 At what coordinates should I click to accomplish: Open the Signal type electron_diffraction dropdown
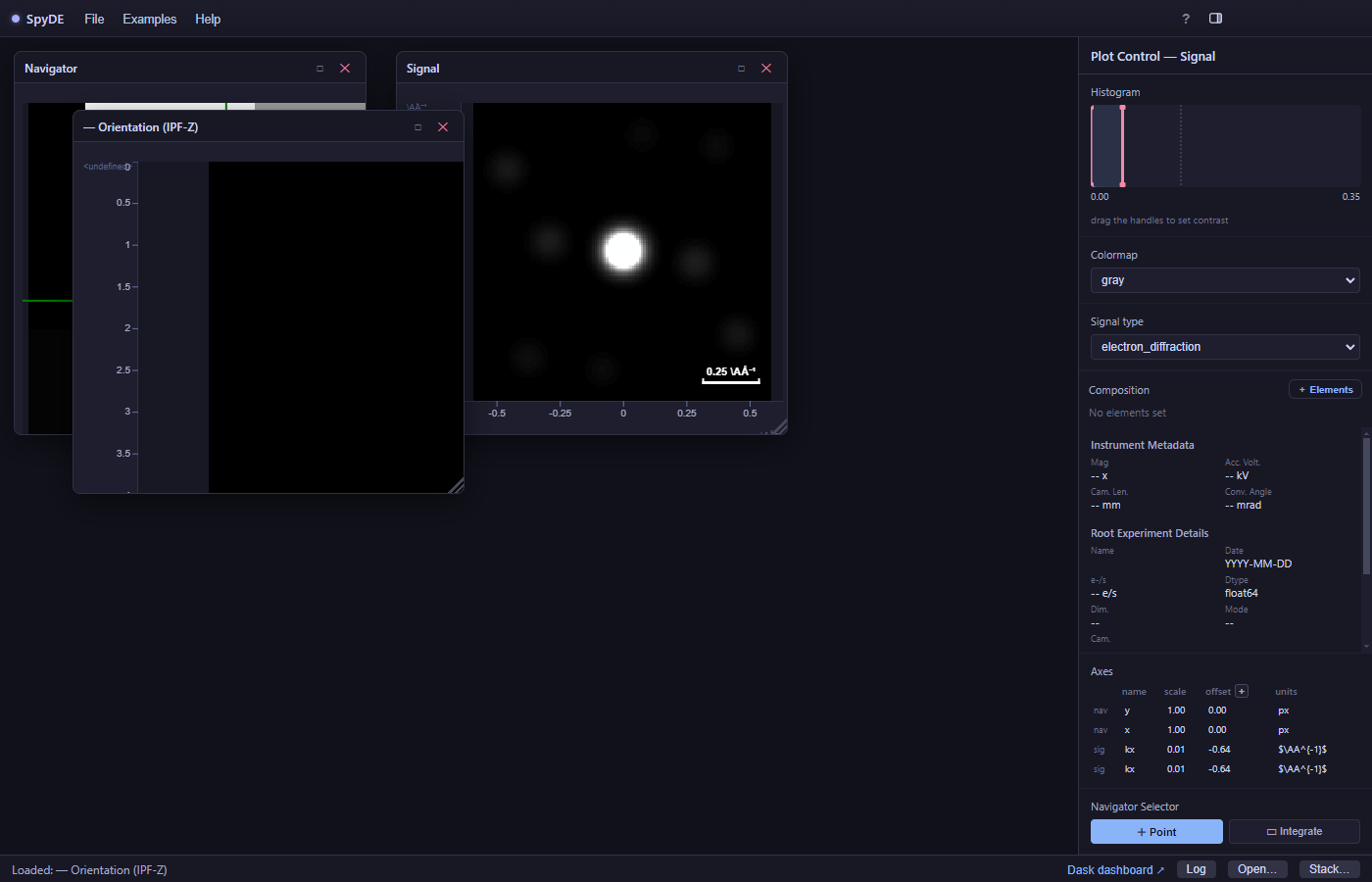1225,347
